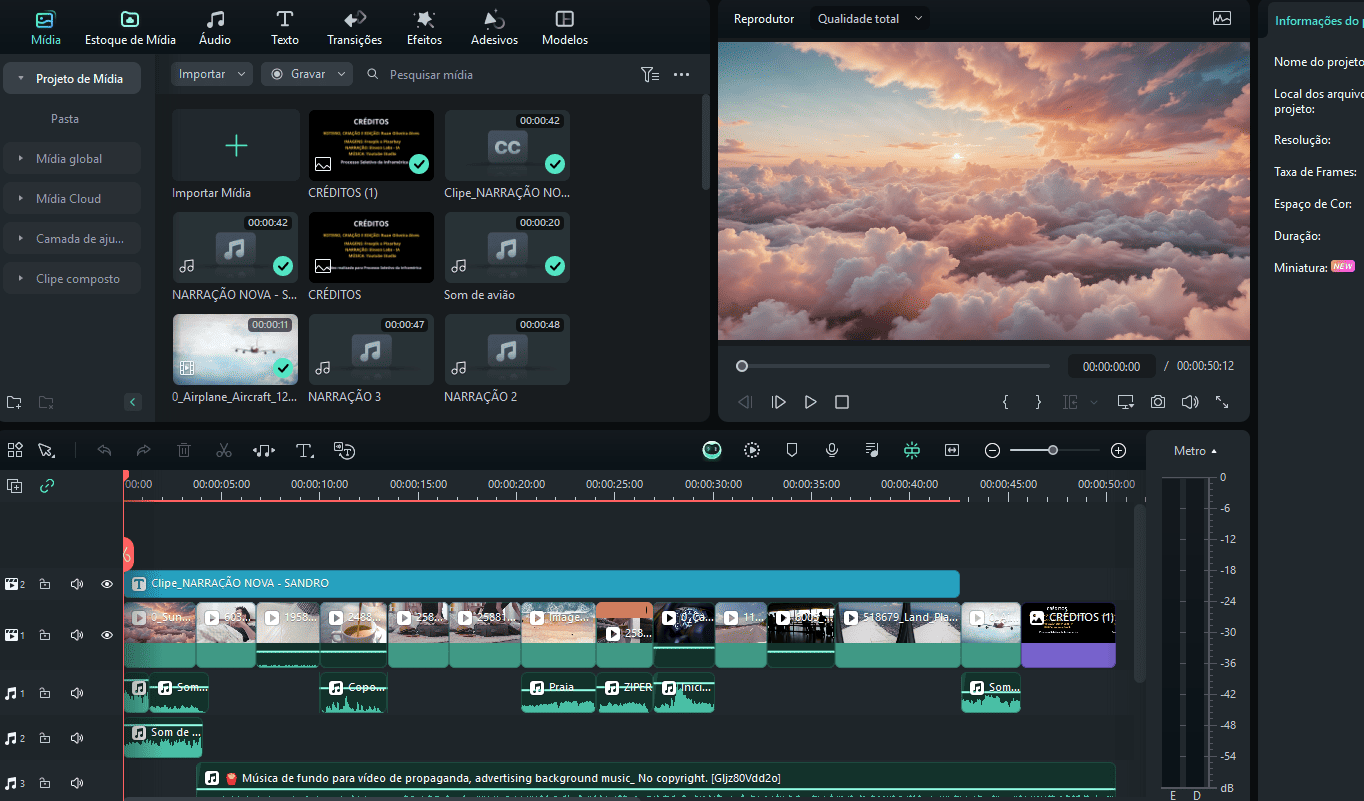Expand the Mídia global tree item

coord(21,159)
